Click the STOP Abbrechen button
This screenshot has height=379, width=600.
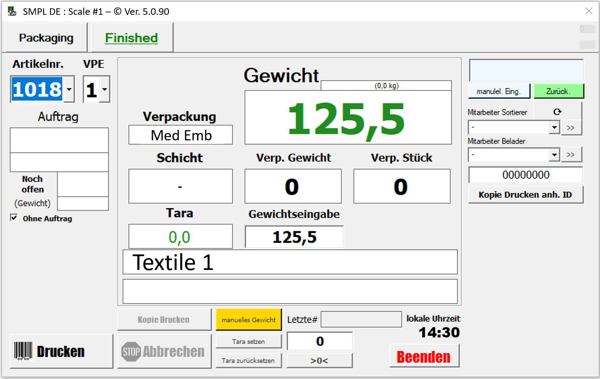pyautogui.click(x=164, y=351)
